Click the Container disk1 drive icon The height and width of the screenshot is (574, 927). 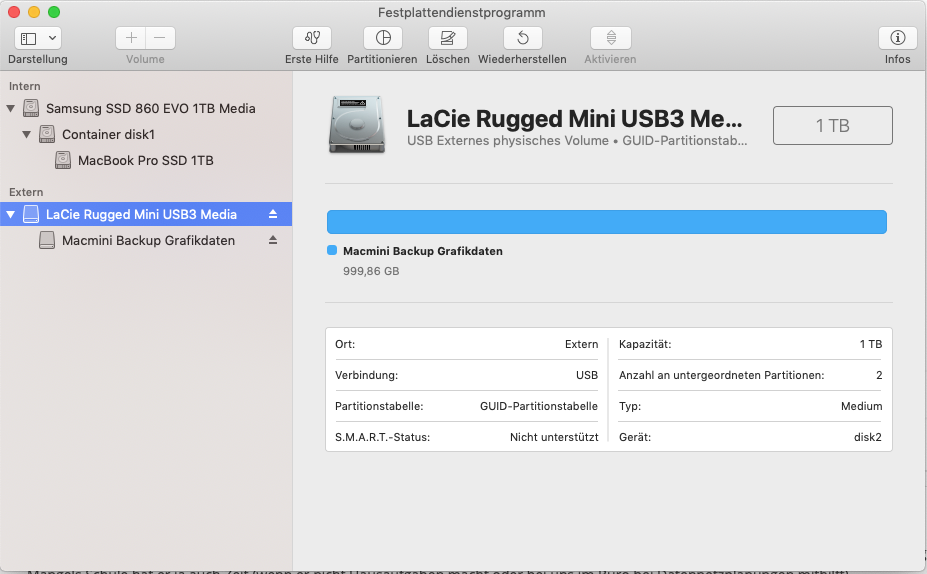[47, 134]
